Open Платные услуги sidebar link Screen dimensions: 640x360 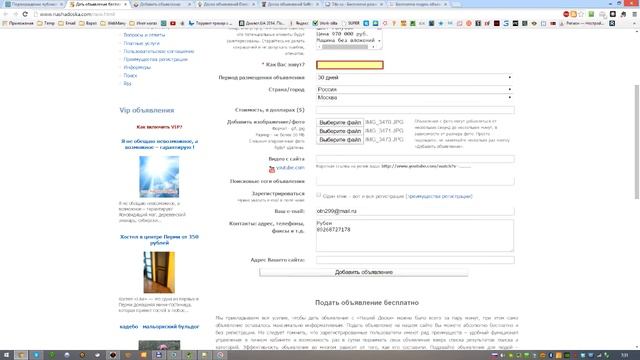coord(141,43)
